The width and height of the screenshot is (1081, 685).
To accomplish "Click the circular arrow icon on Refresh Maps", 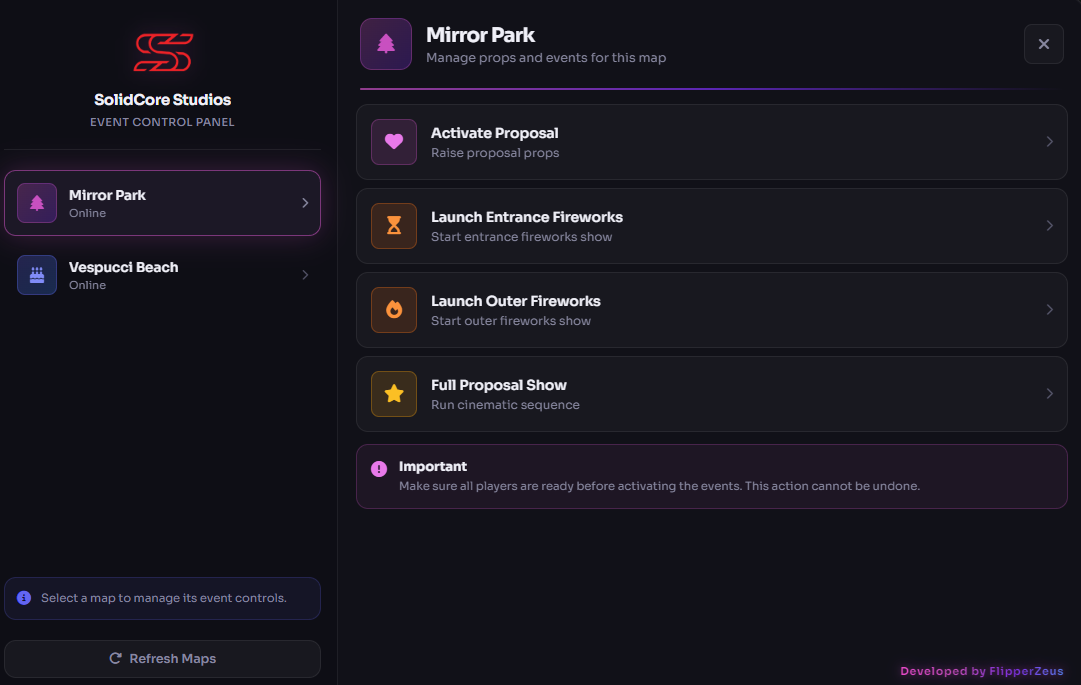I will (116, 658).
